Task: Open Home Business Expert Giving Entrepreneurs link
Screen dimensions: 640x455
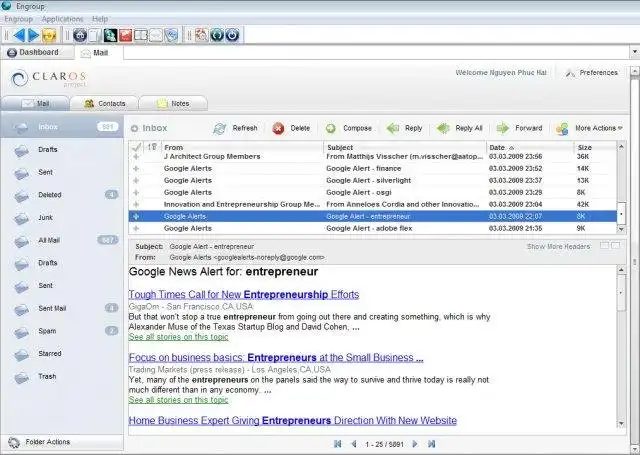Action: 293,421
